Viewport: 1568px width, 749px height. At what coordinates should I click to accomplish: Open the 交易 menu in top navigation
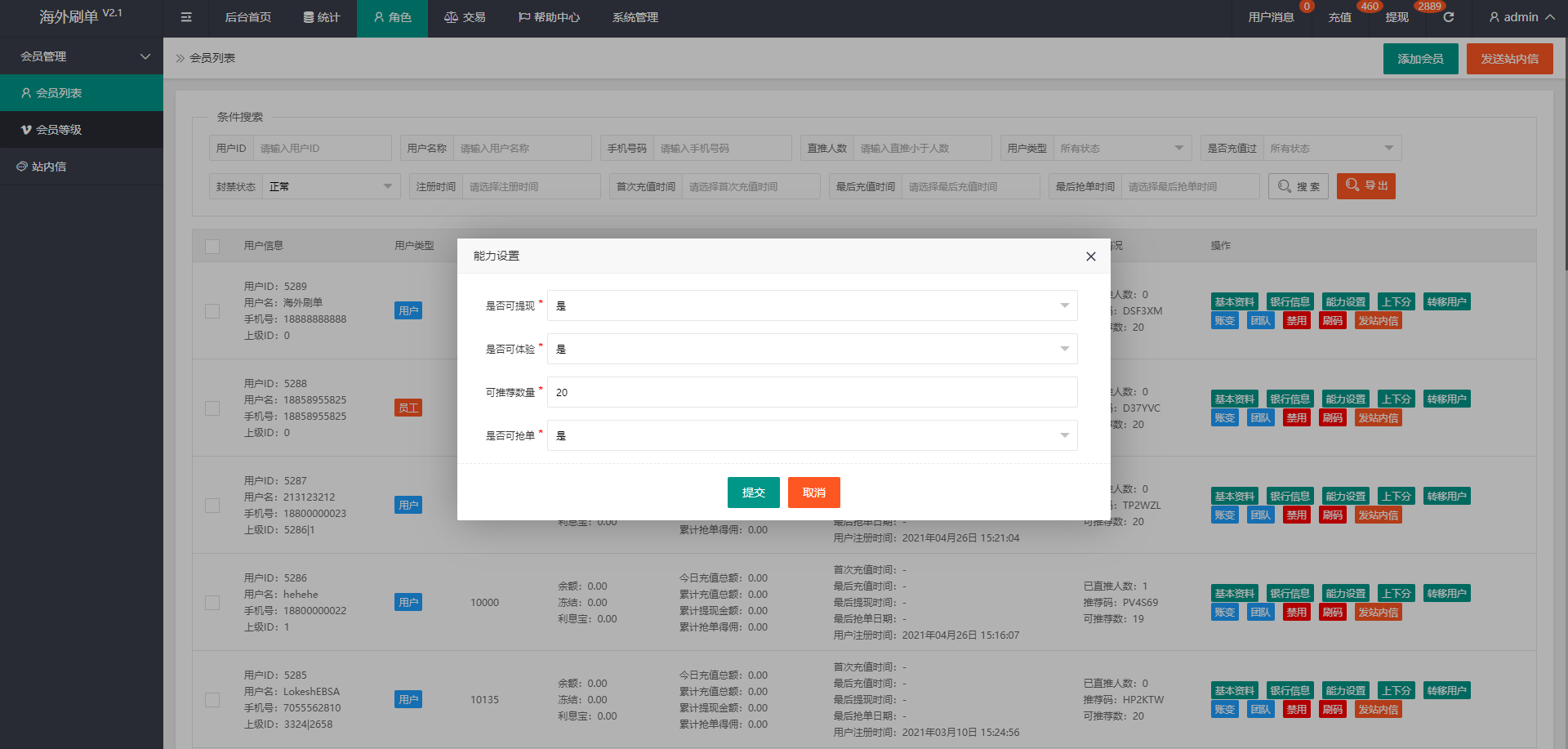(465, 17)
